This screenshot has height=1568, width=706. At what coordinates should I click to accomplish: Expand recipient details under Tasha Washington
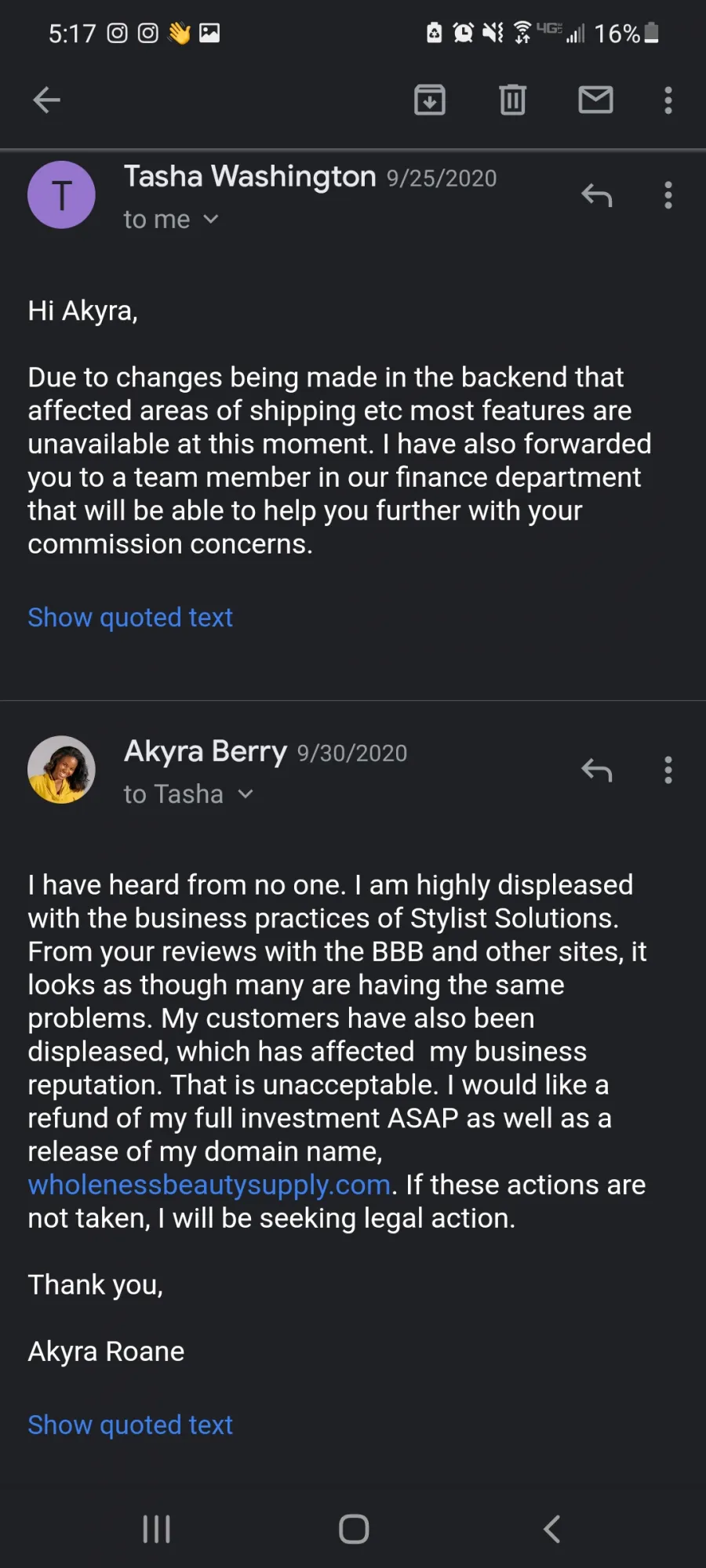tap(210, 220)
